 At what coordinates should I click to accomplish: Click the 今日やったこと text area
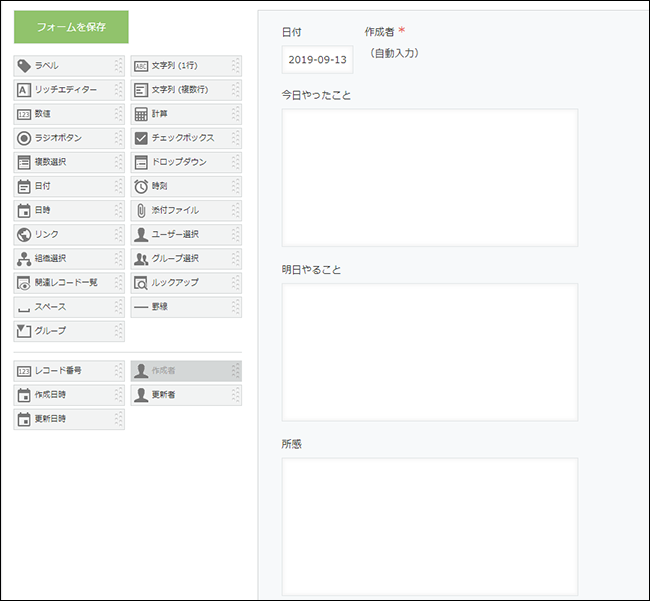(x=430, y=177)
